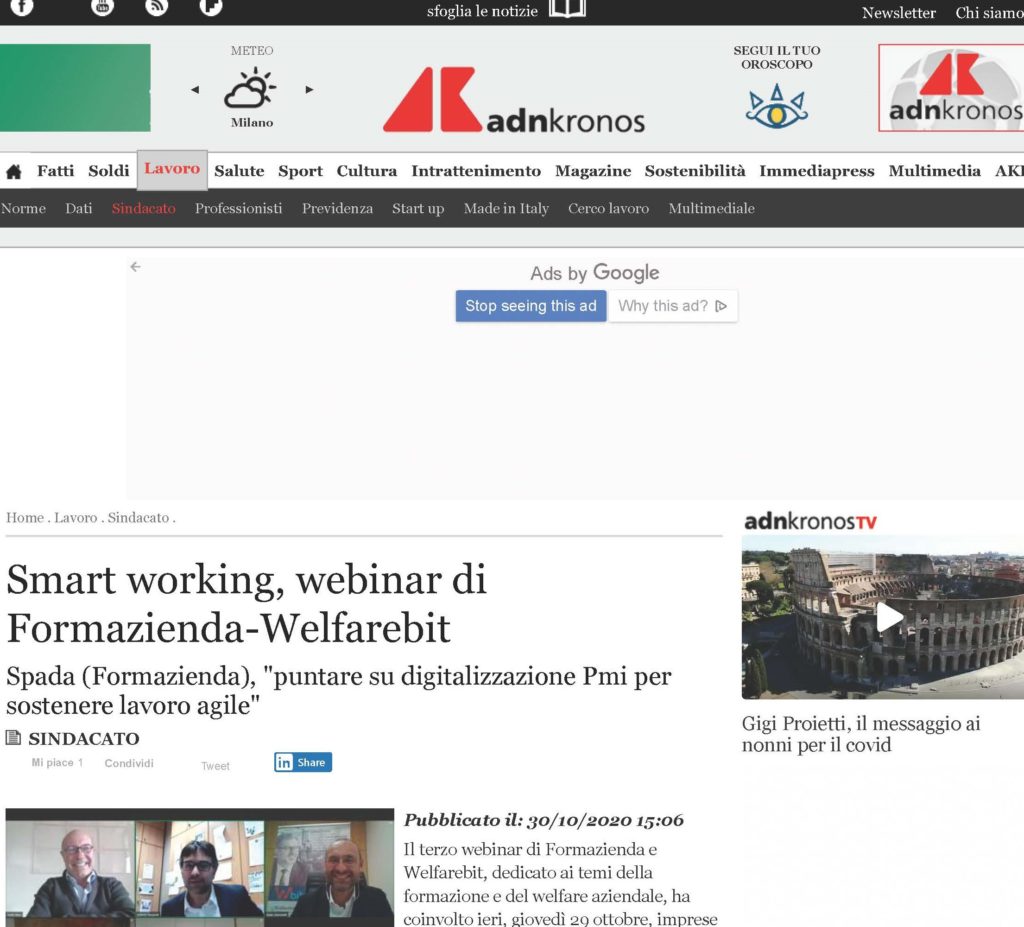This screenshot has width=1024, height=927.
Task: Play the Colosseum video
Action: click(x=889, y=617)
